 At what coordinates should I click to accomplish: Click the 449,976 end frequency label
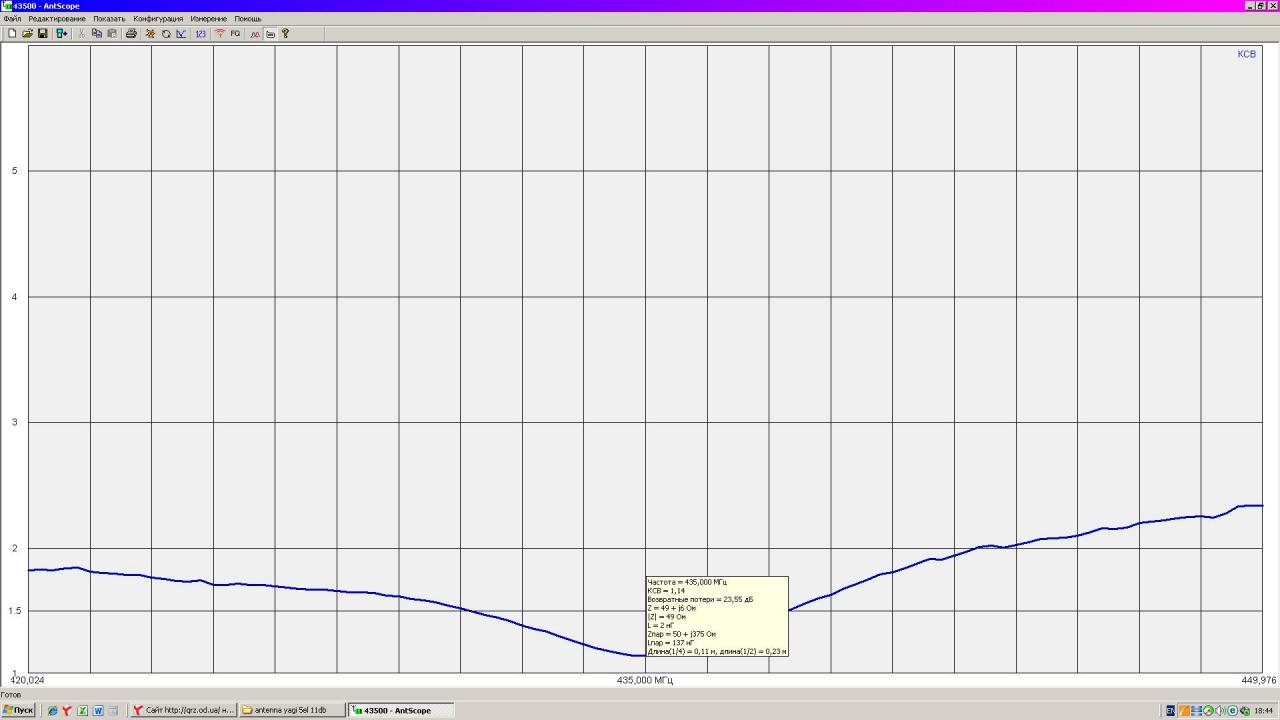coord(1259,680)
